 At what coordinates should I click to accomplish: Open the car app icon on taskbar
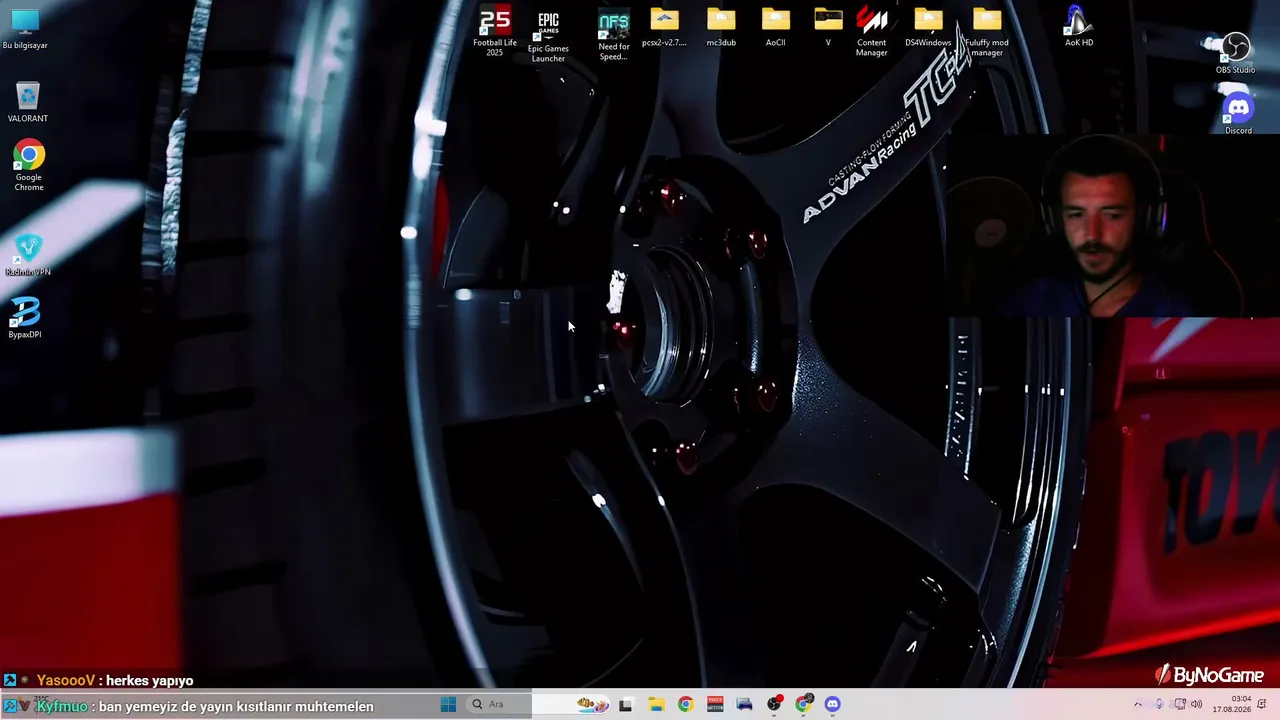744,704
